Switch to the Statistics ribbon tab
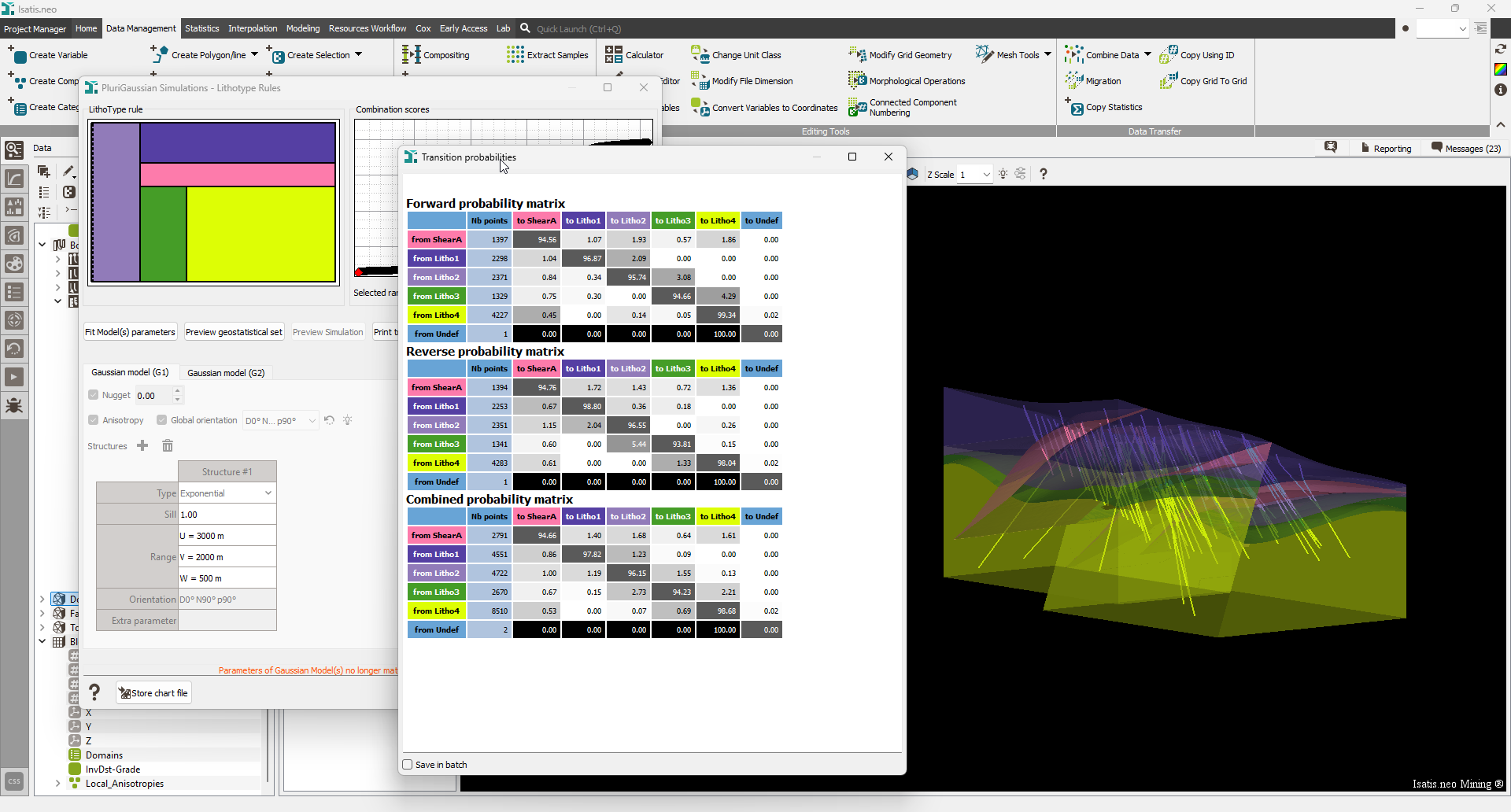 (202, 28)
